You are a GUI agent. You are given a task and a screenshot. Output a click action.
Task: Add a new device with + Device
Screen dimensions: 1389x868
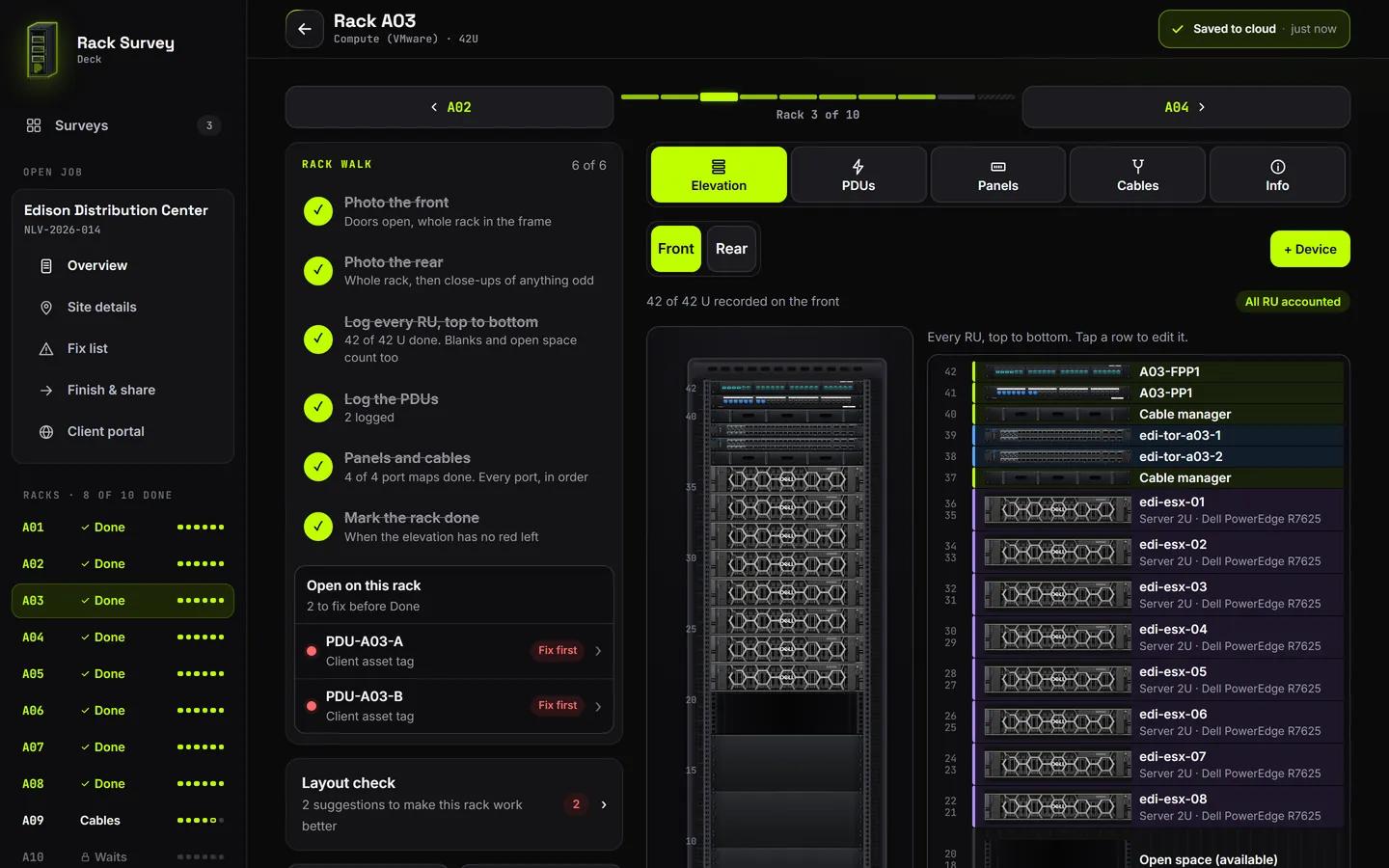click(1310, 249)
